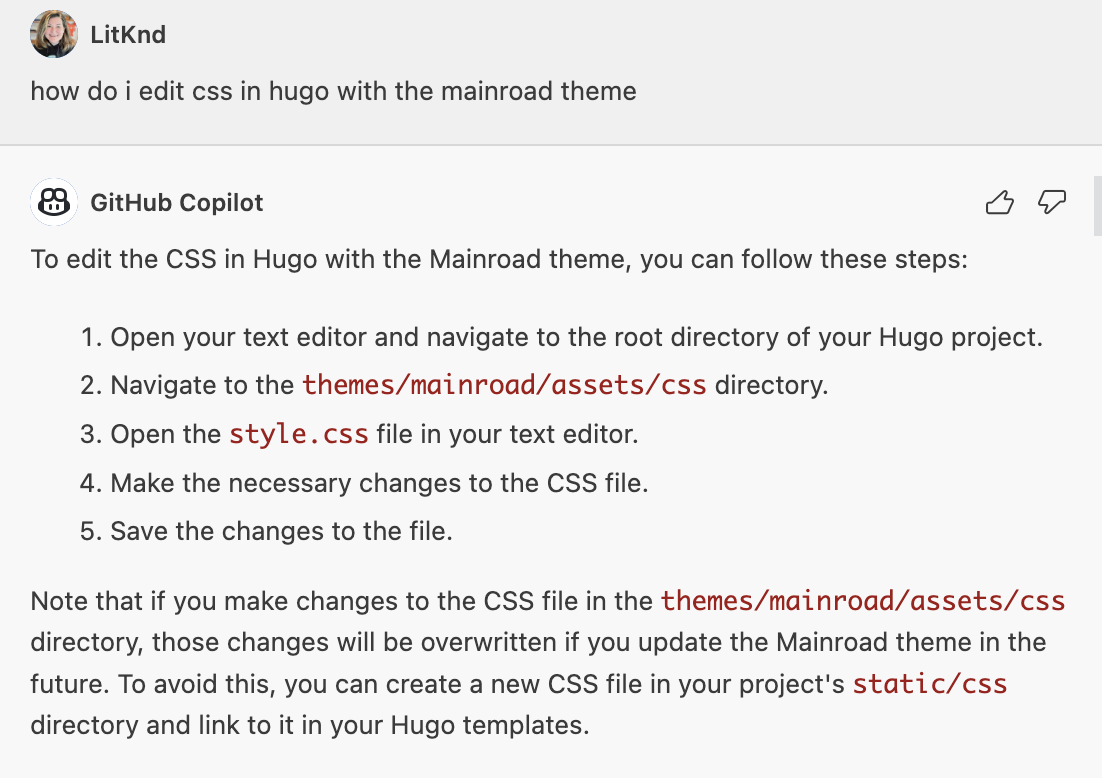Click the LitKnd username text
The height and width of the screenshot is (778, 1102).
(x=129, y=33)
